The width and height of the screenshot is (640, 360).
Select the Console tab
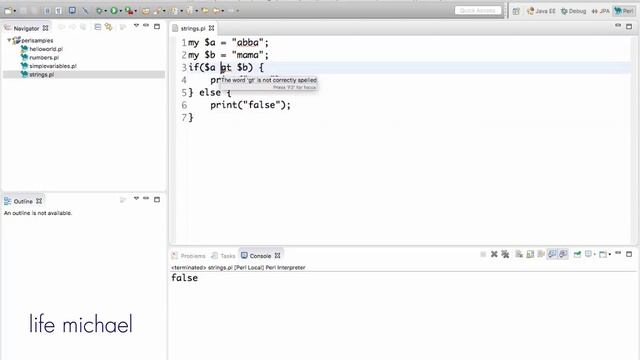[x=260, y=256]
